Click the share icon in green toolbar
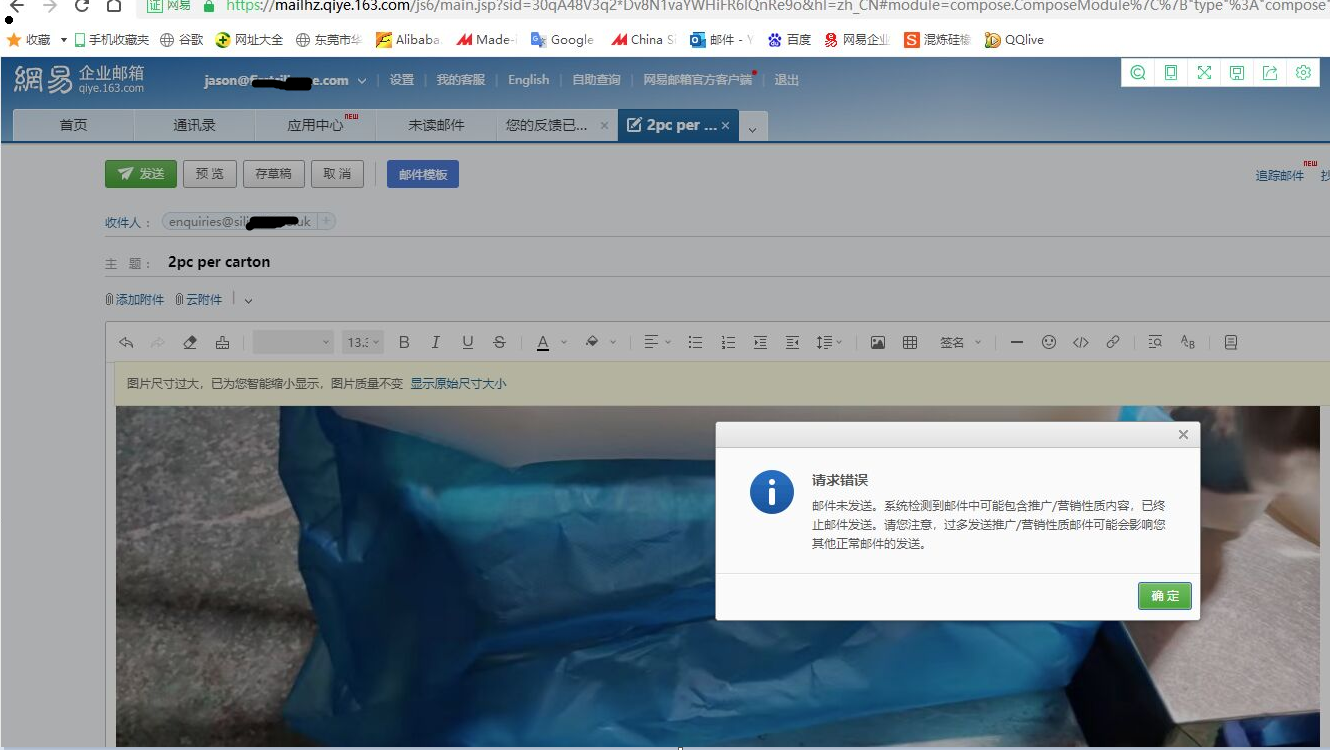This screenshot has width=1330, height=750. [x=1270, y=72]
